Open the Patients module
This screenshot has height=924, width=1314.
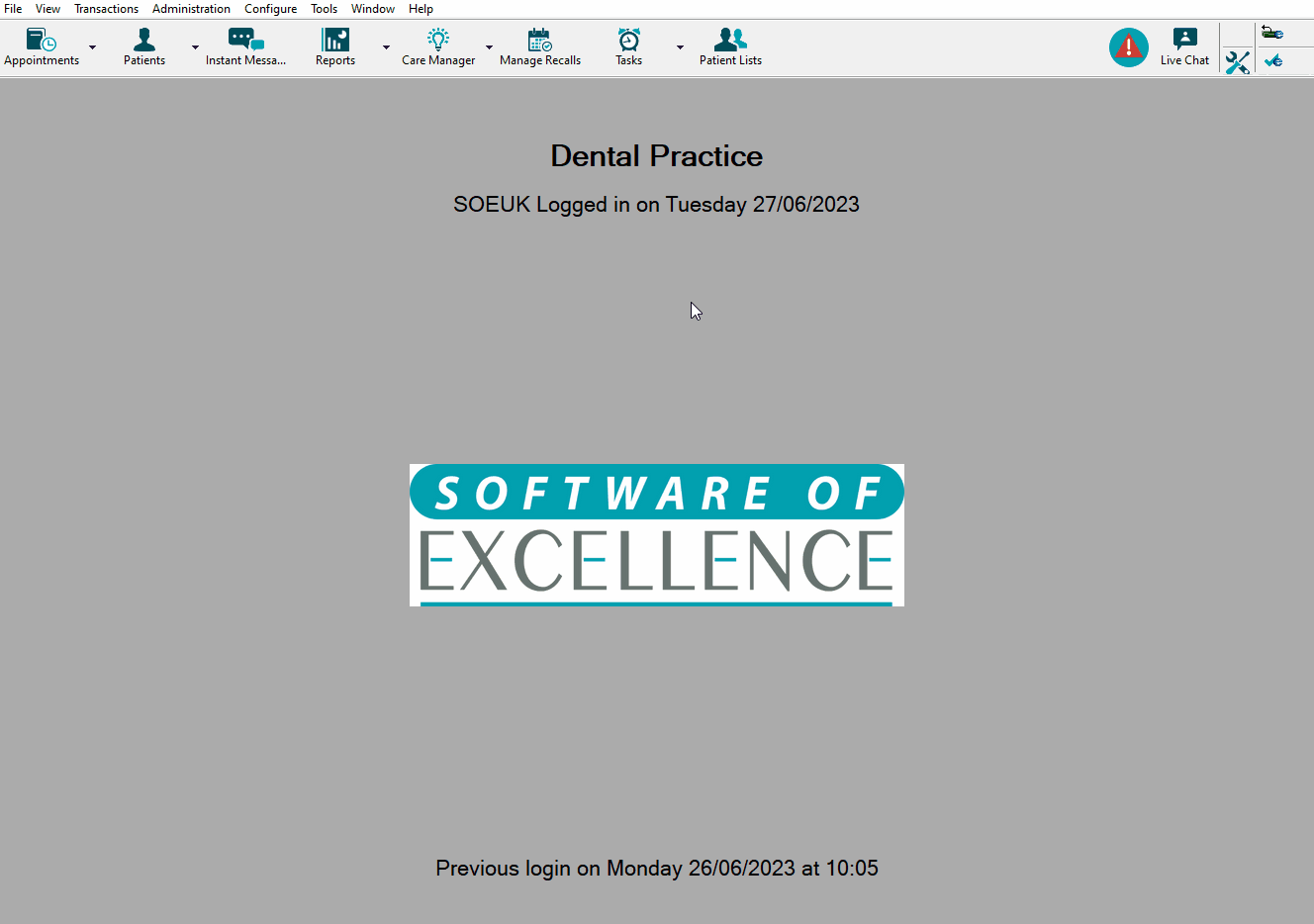click(x=144, y=47)
